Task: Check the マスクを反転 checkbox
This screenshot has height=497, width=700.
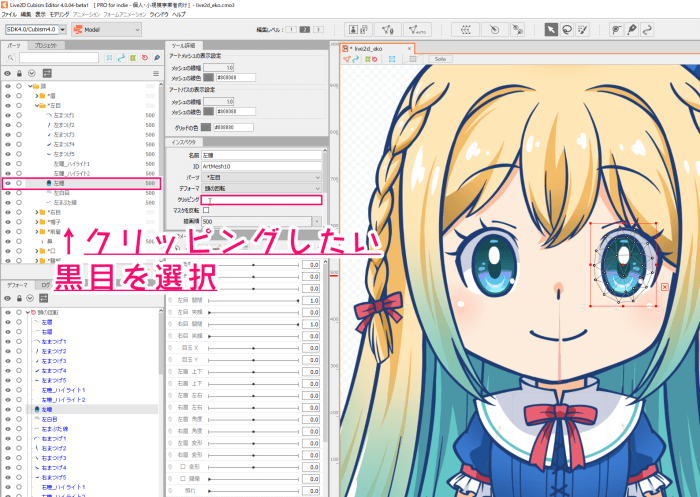Action: (206, 210)
